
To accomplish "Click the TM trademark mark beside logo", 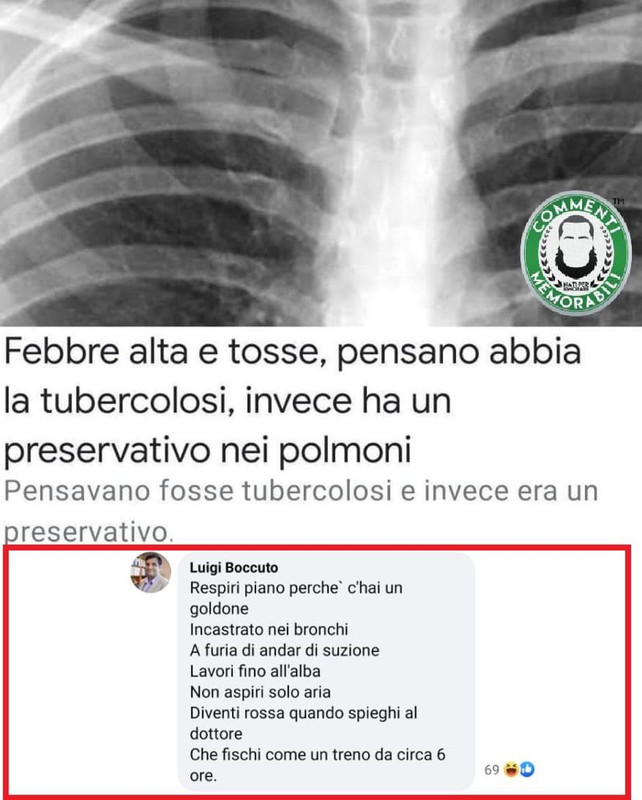I will (x=618, y=202).
